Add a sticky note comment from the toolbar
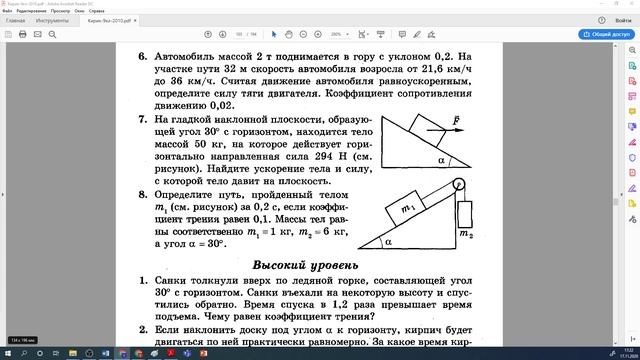 [402, 35]
